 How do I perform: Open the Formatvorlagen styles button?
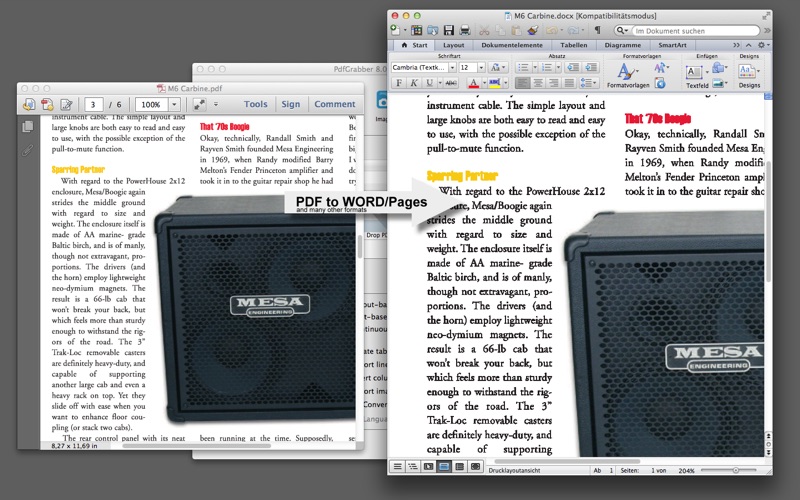point(628,76)
